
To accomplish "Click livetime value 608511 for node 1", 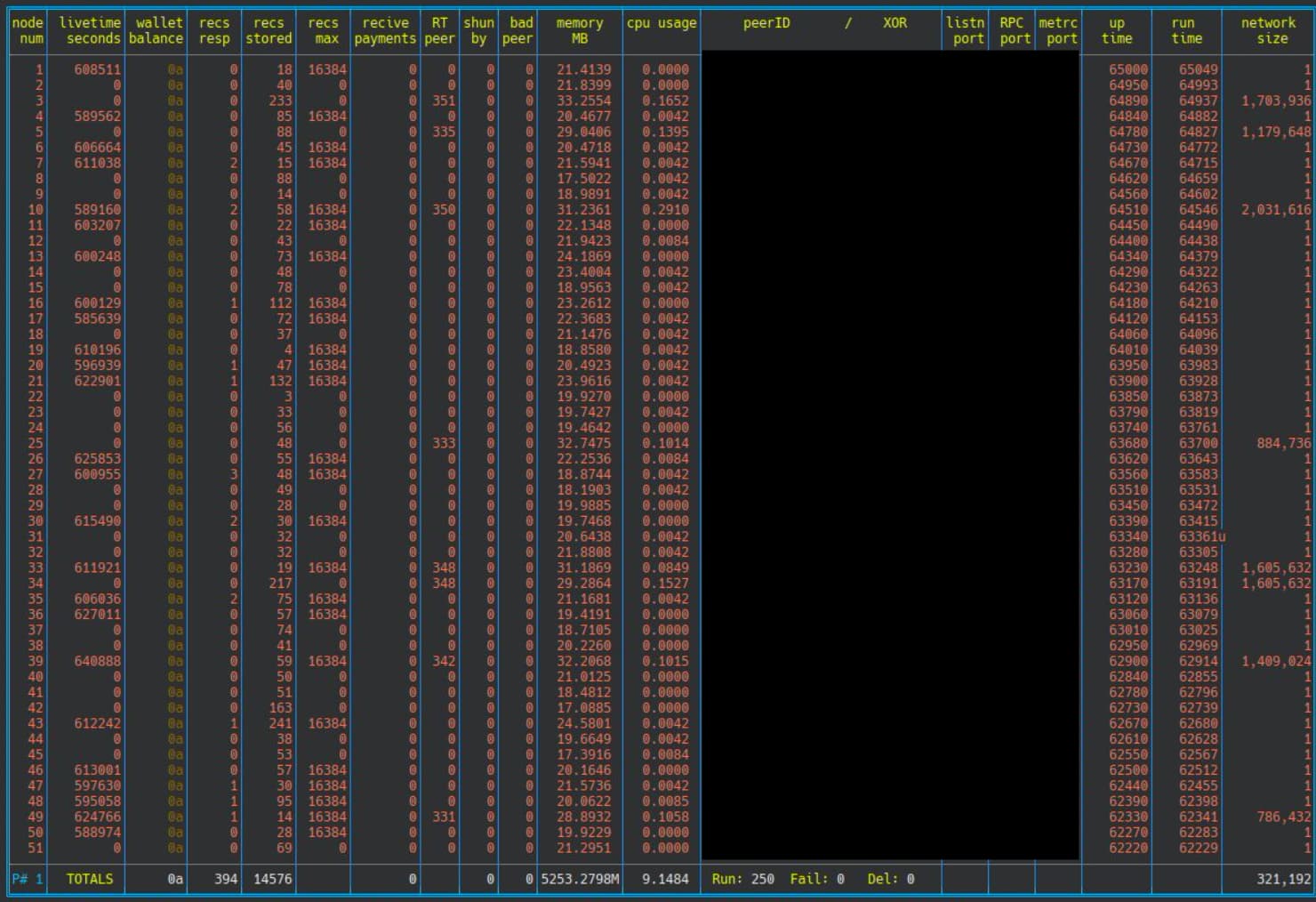I will (97, 69).
